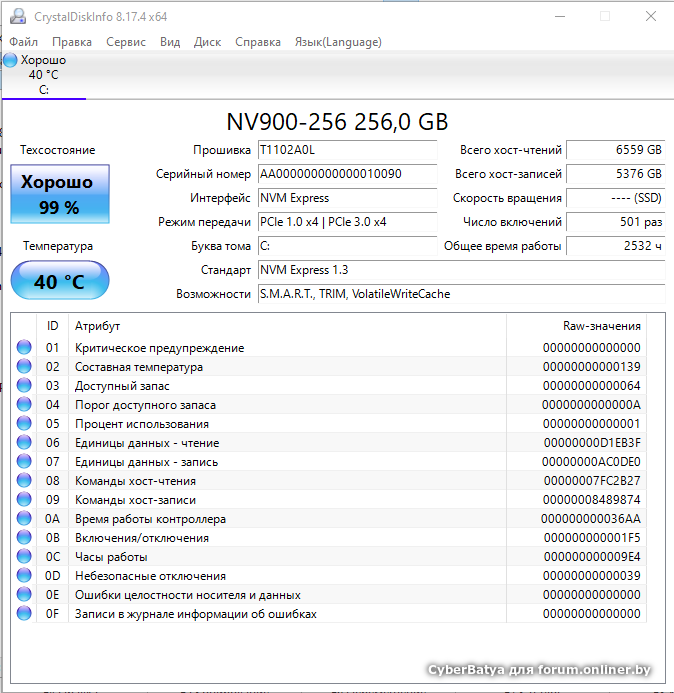The height and width of the screenshot is (693, 674).
Task: Click the disk C: health orb icon
Action: [x=10, y=60]
